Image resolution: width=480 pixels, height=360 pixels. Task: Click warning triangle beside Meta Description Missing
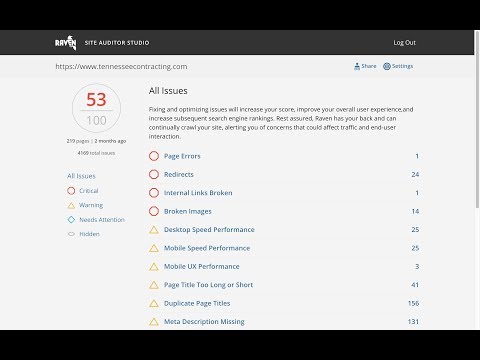click(154, 322)
